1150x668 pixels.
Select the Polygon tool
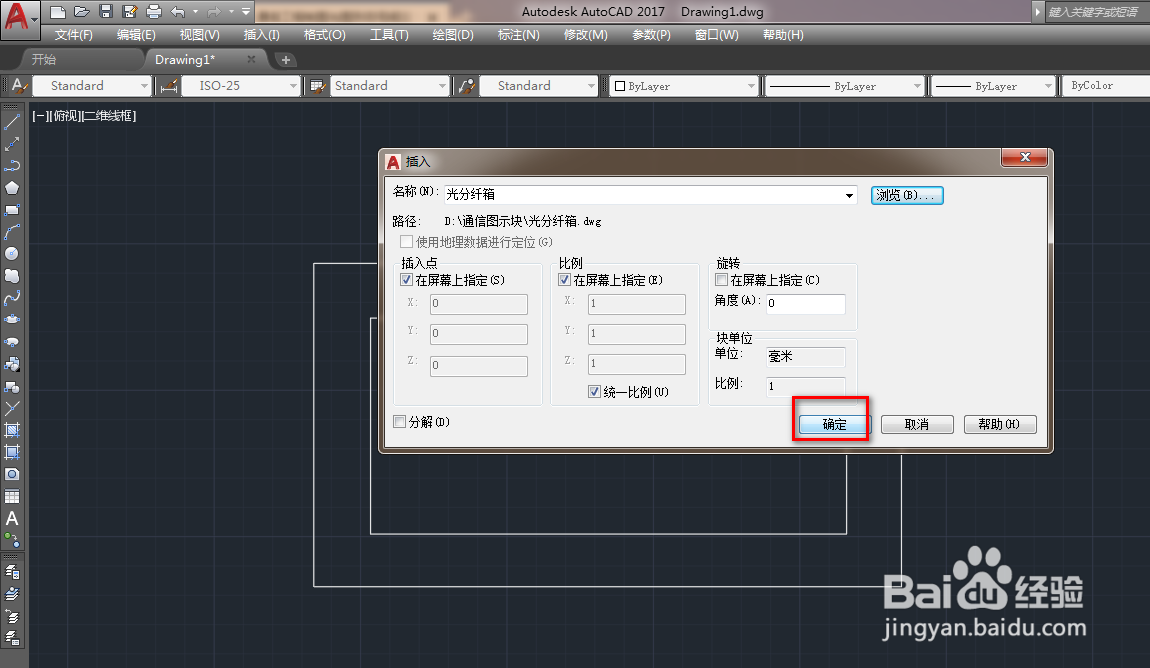tap(12, 188)
